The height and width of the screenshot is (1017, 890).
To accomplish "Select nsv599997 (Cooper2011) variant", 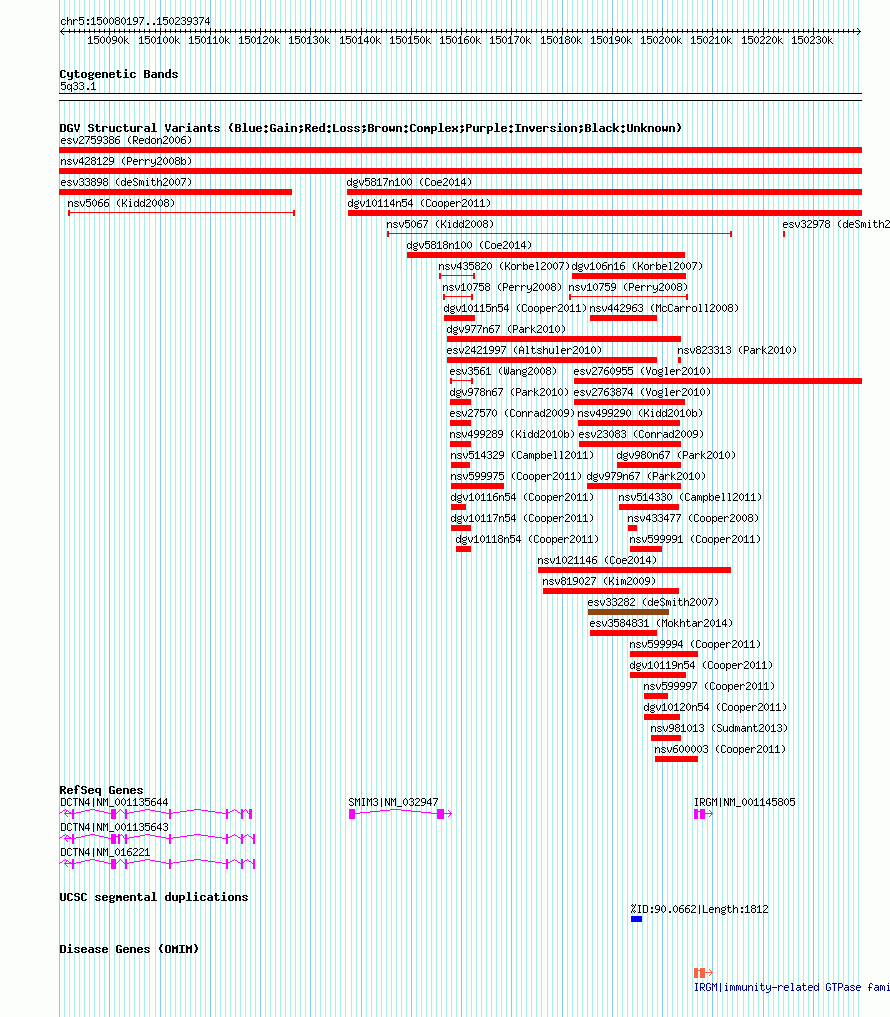I will 709,686.
